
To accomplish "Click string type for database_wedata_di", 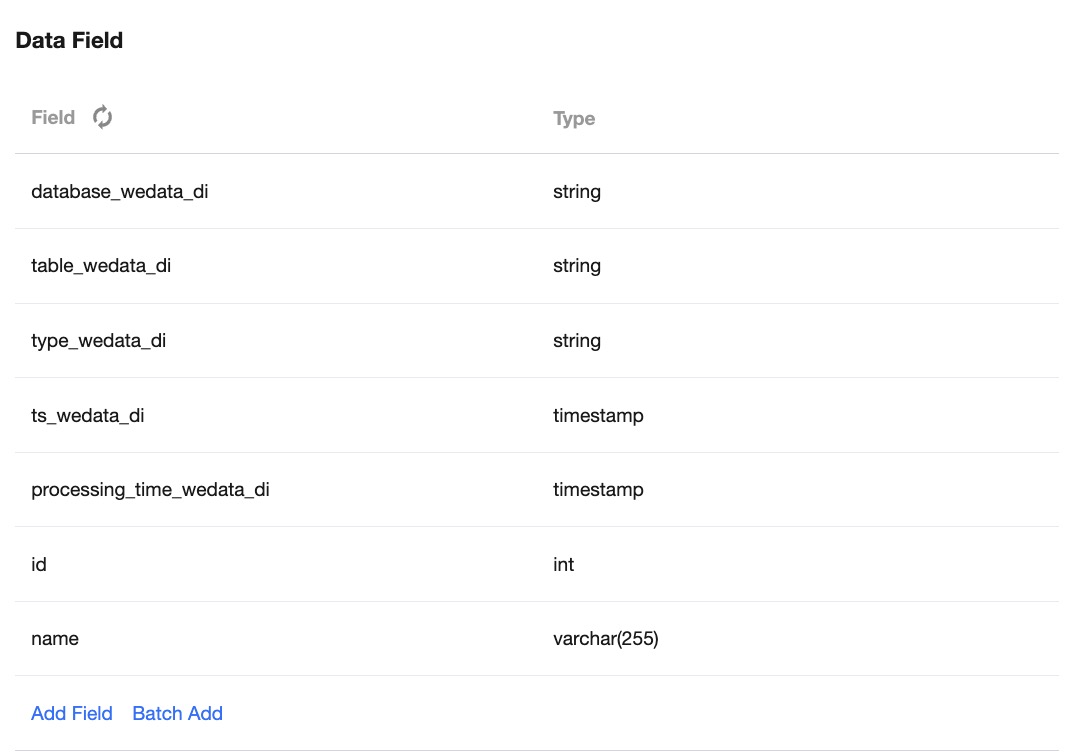I will (x=577, y=191).
